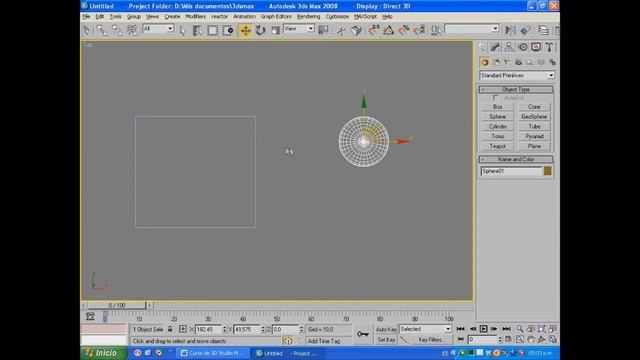Click the Bind to Space Warp icon
Screen dimensions: 640x360
tap(132, 30)
